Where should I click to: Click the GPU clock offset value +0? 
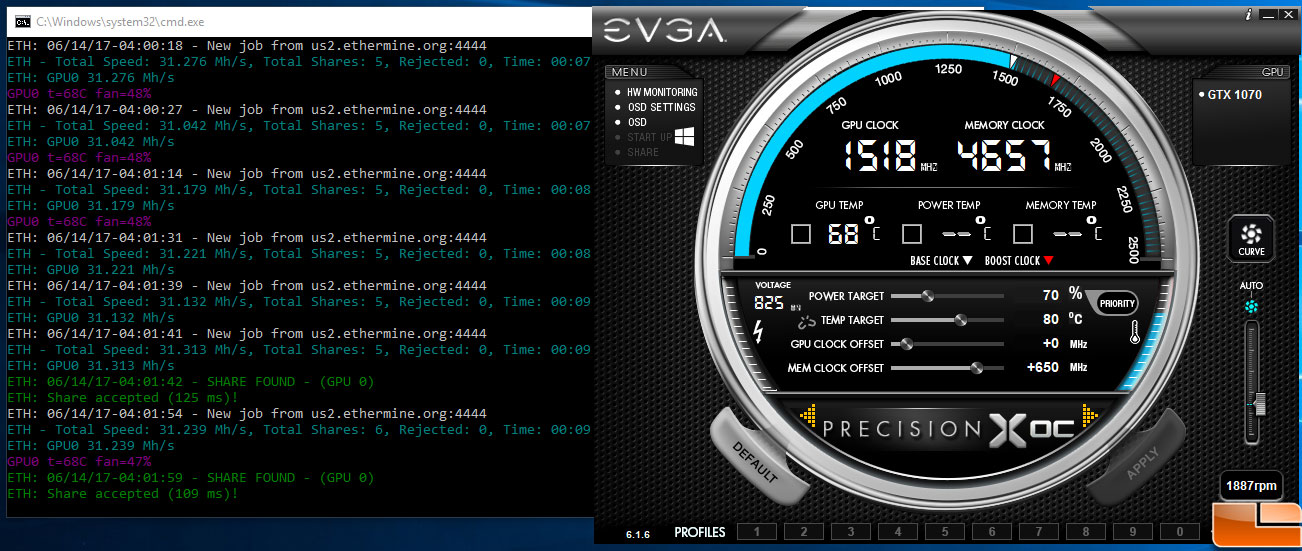coord(1050,344)
